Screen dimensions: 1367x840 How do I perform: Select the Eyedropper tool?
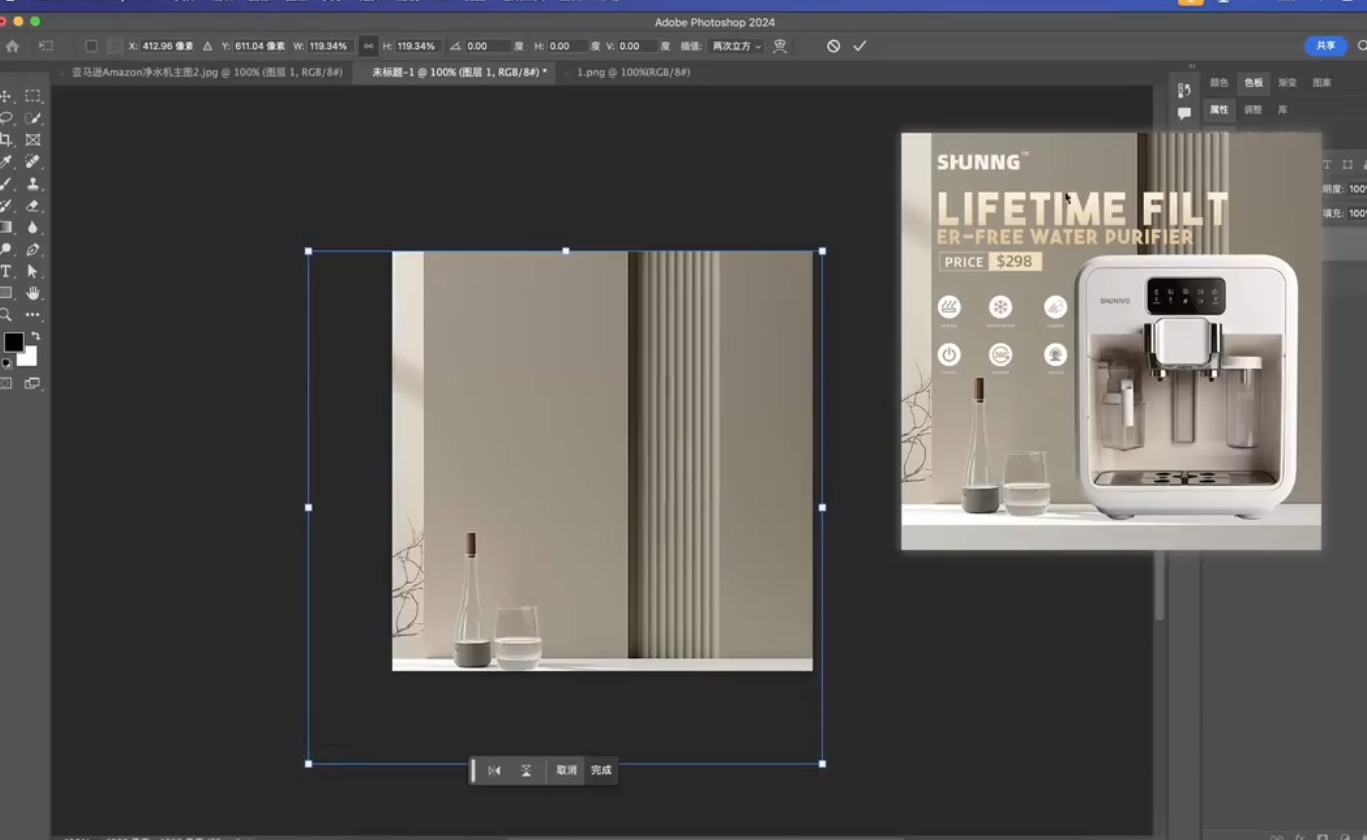coord(6,162)
